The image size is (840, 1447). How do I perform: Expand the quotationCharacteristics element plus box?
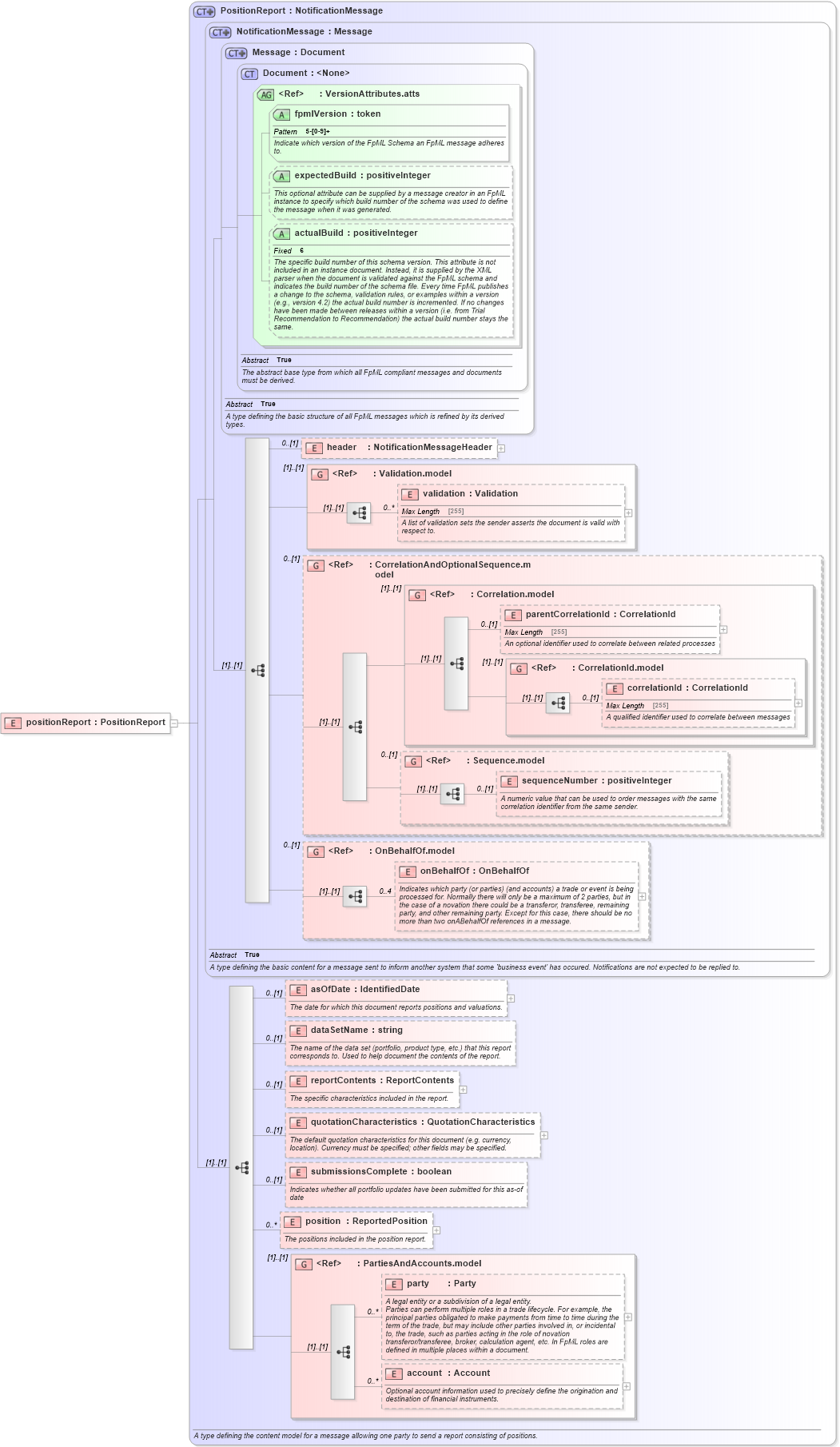coord(544,1135)
